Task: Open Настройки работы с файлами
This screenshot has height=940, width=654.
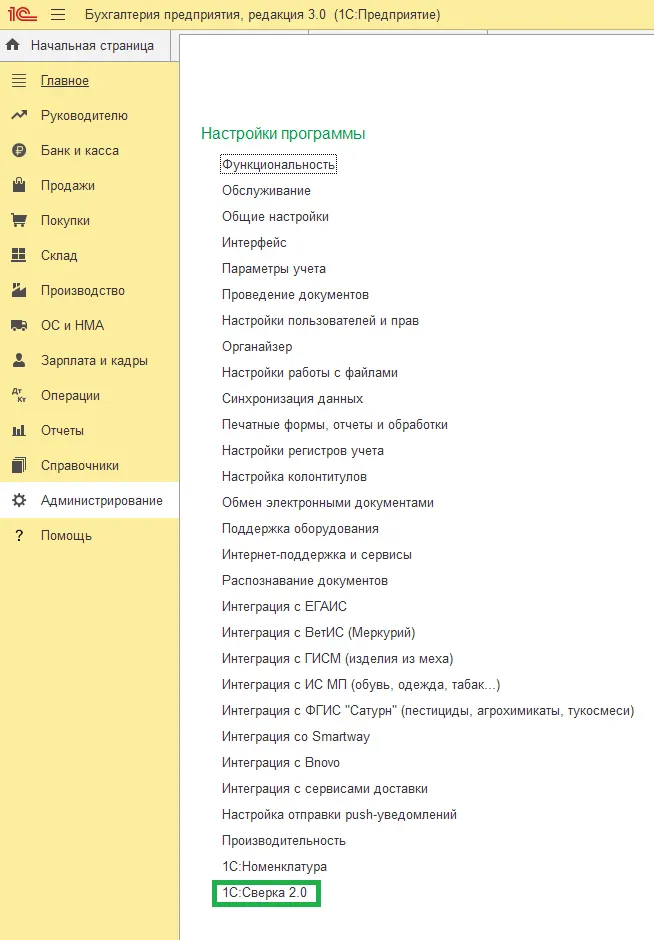Action: click(x=310, y=373)
